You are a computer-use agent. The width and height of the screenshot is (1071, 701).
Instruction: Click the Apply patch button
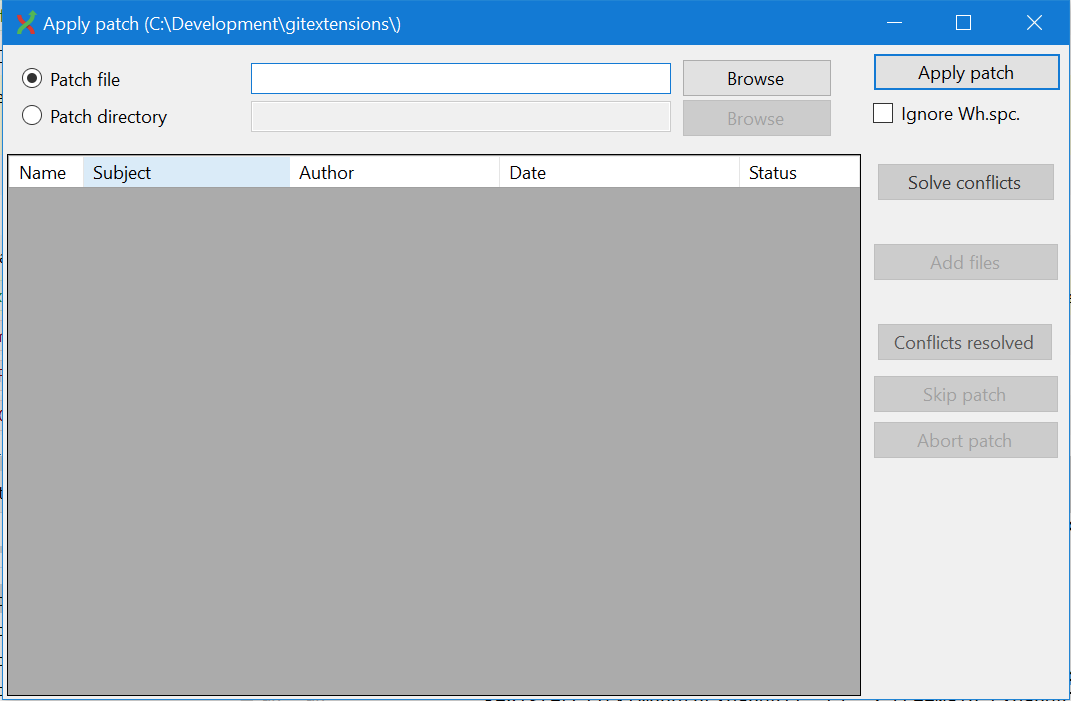pyautogui.click(x=965, y=71)
